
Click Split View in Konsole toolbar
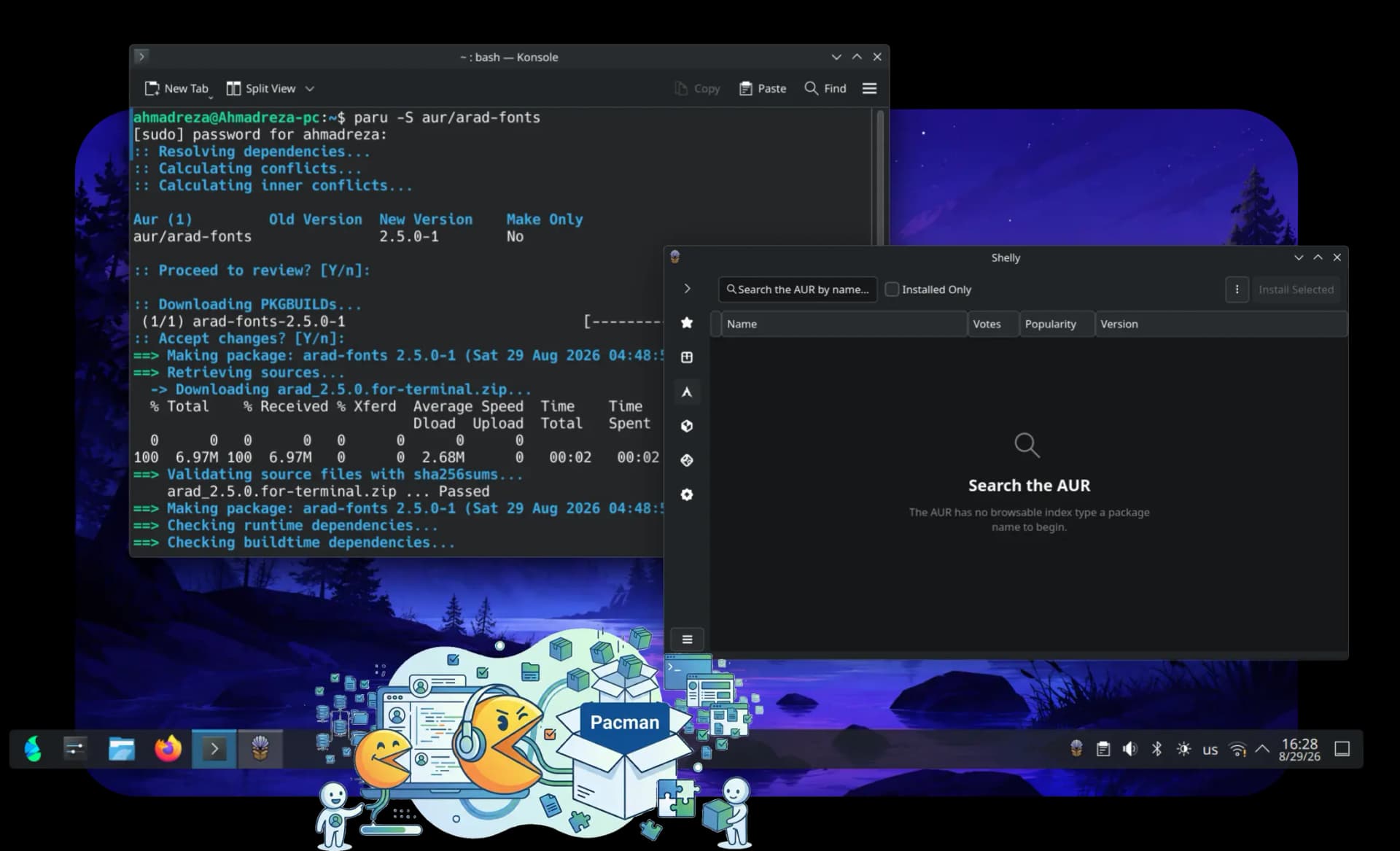[x=261, y=88]
